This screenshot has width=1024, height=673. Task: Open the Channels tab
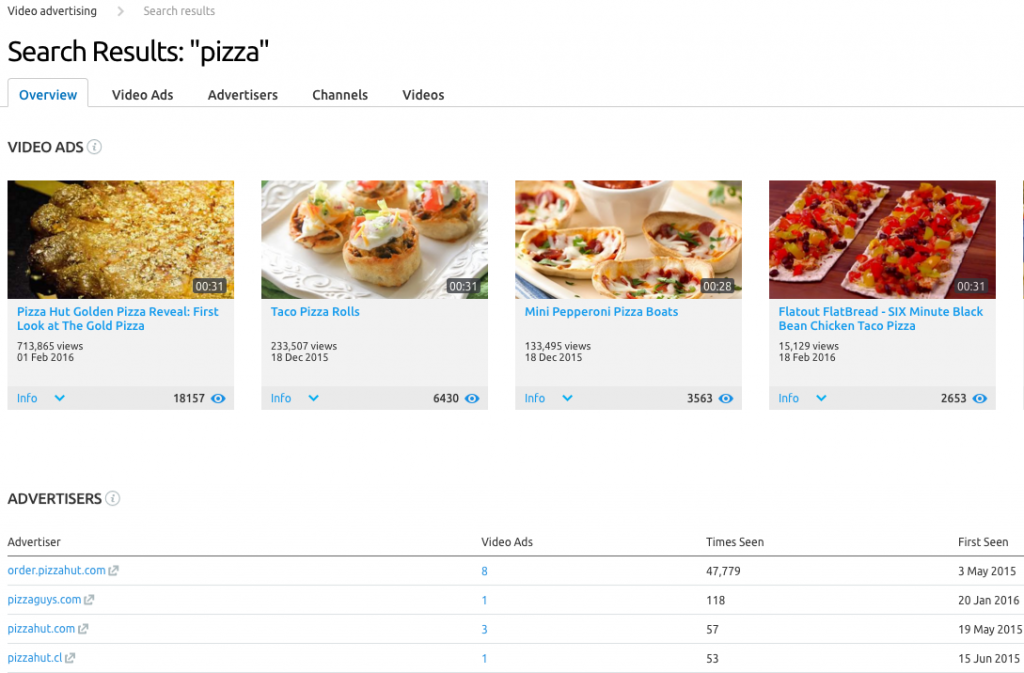click(340, 95)
